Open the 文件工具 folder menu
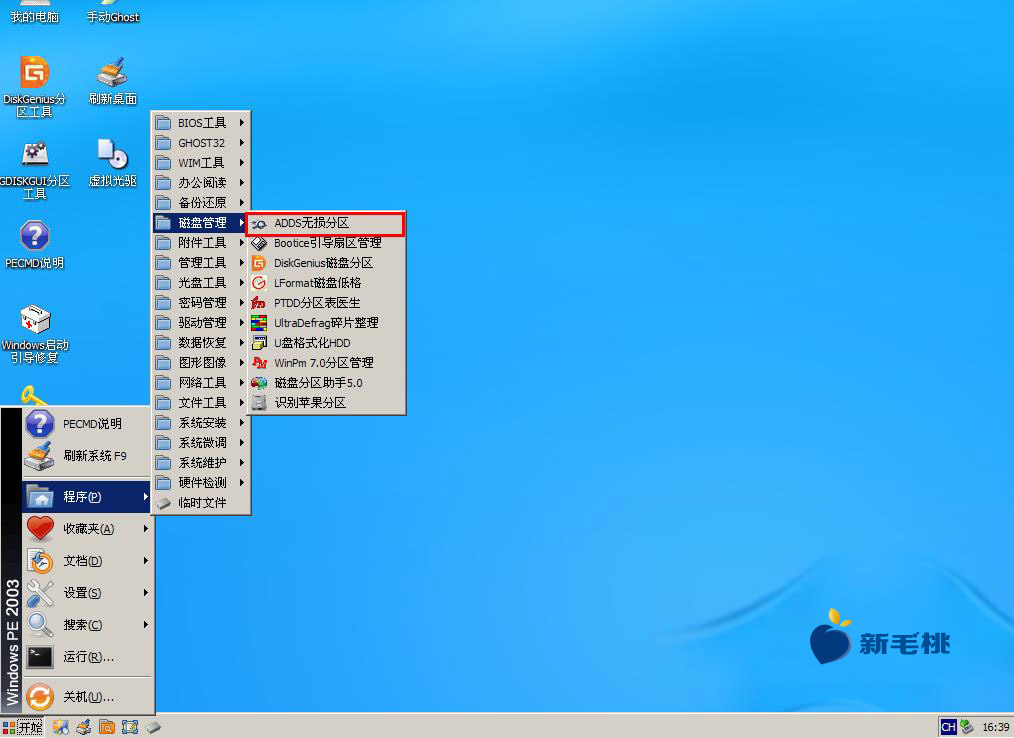 click(201, 403)
